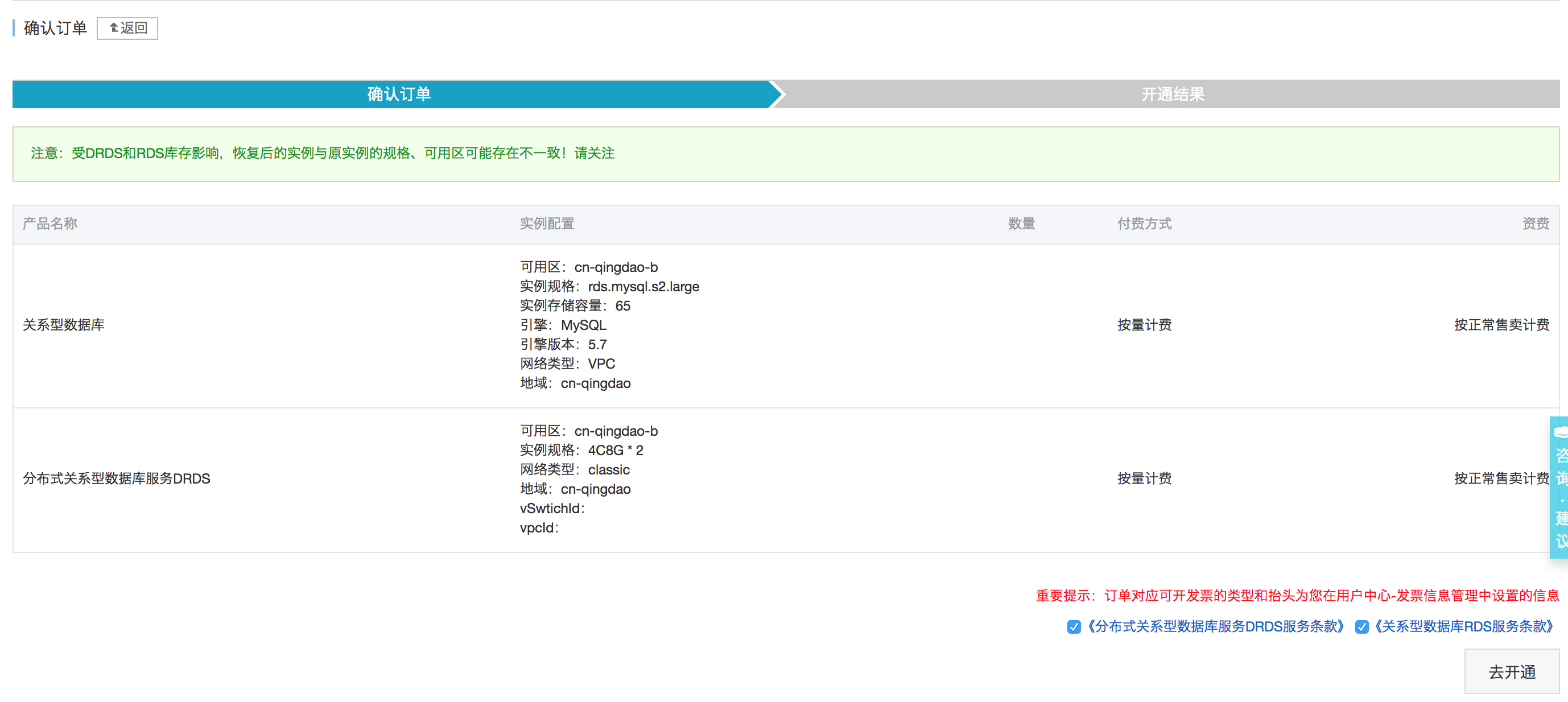Open the 咨询·建议 side panel
The height and width of the screenshot is (702, 1568).
coord(1559,487)
